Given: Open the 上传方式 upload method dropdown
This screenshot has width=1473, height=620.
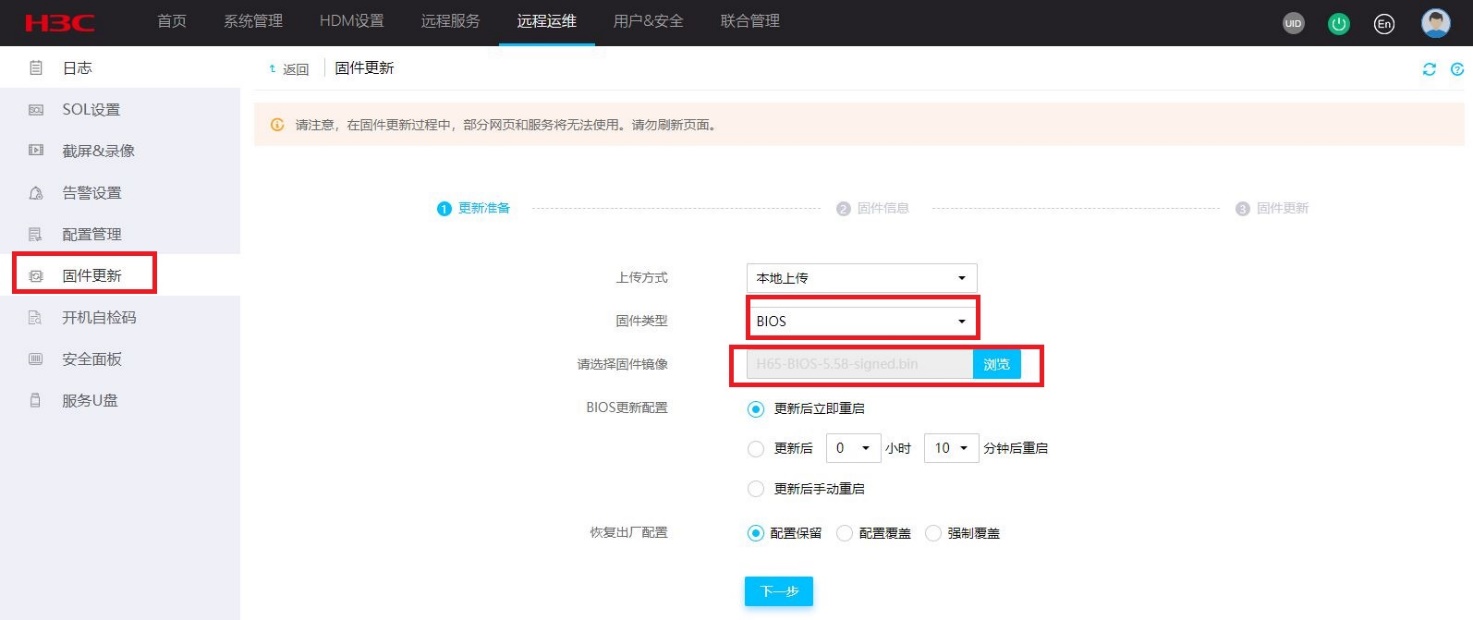Looking at the screenshot, I should [862, 277].
